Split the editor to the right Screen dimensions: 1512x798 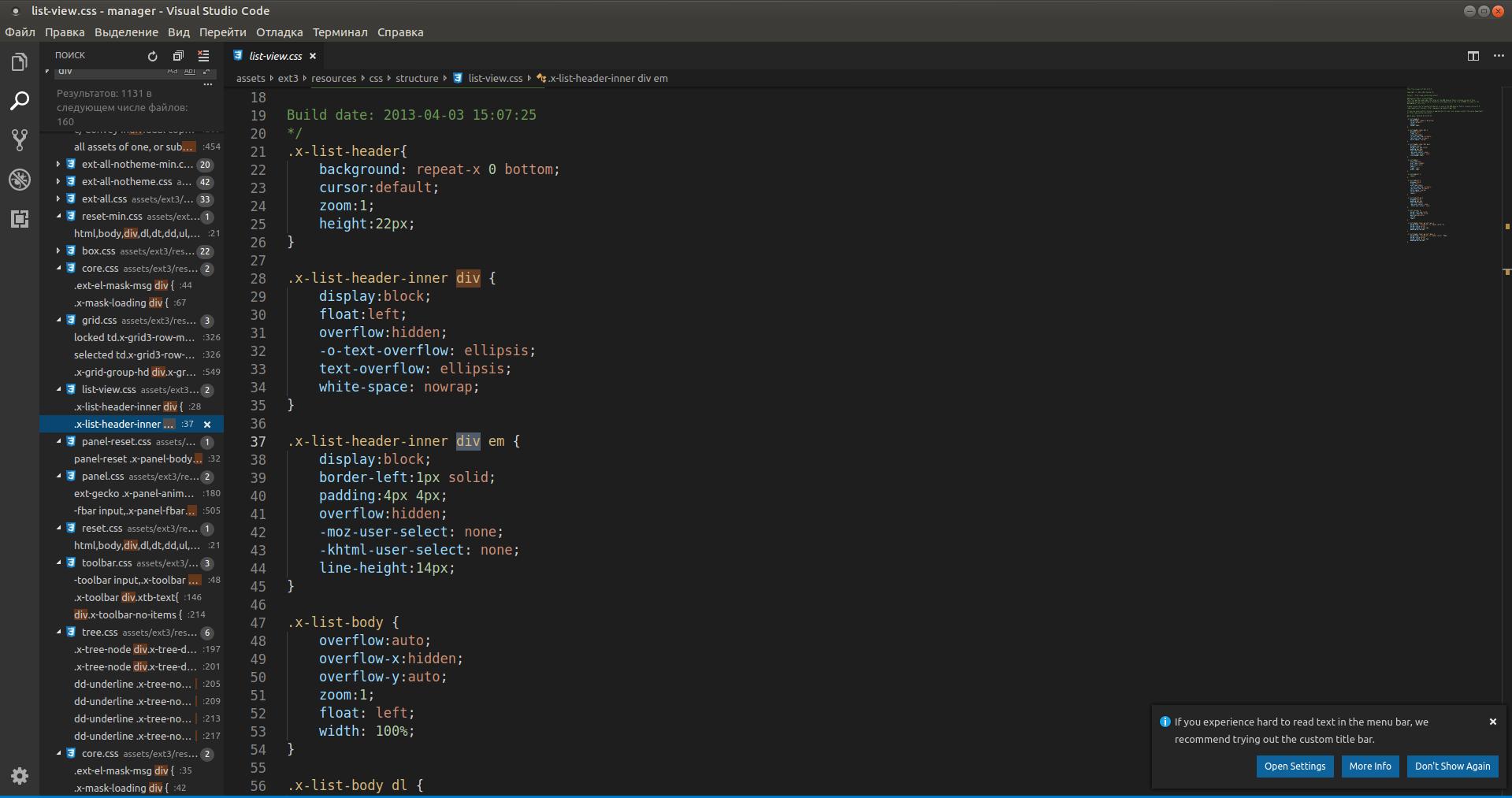pyautogui.click(x=1473, y=56)
